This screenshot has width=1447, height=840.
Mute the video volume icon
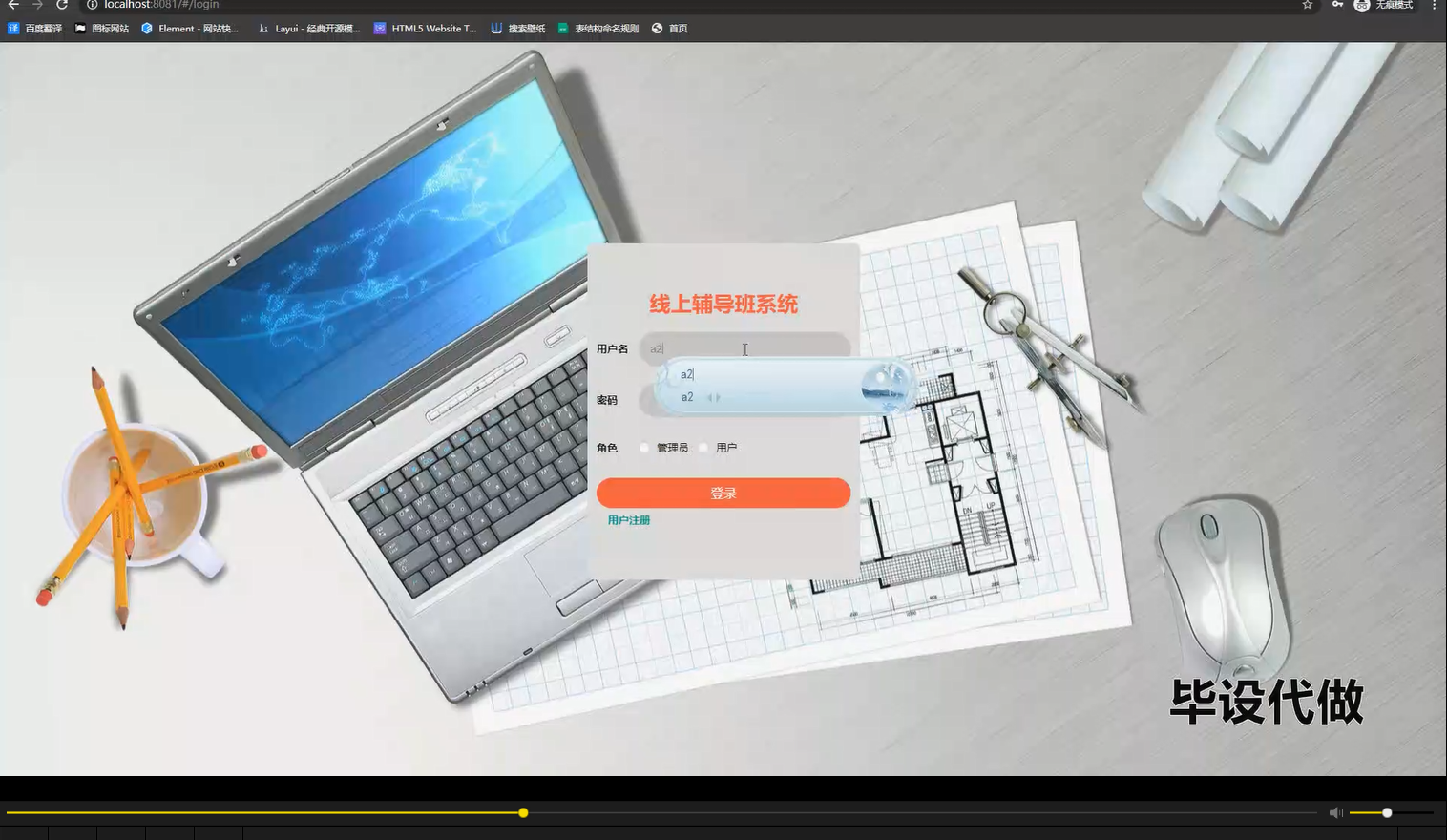(1335, 812)
